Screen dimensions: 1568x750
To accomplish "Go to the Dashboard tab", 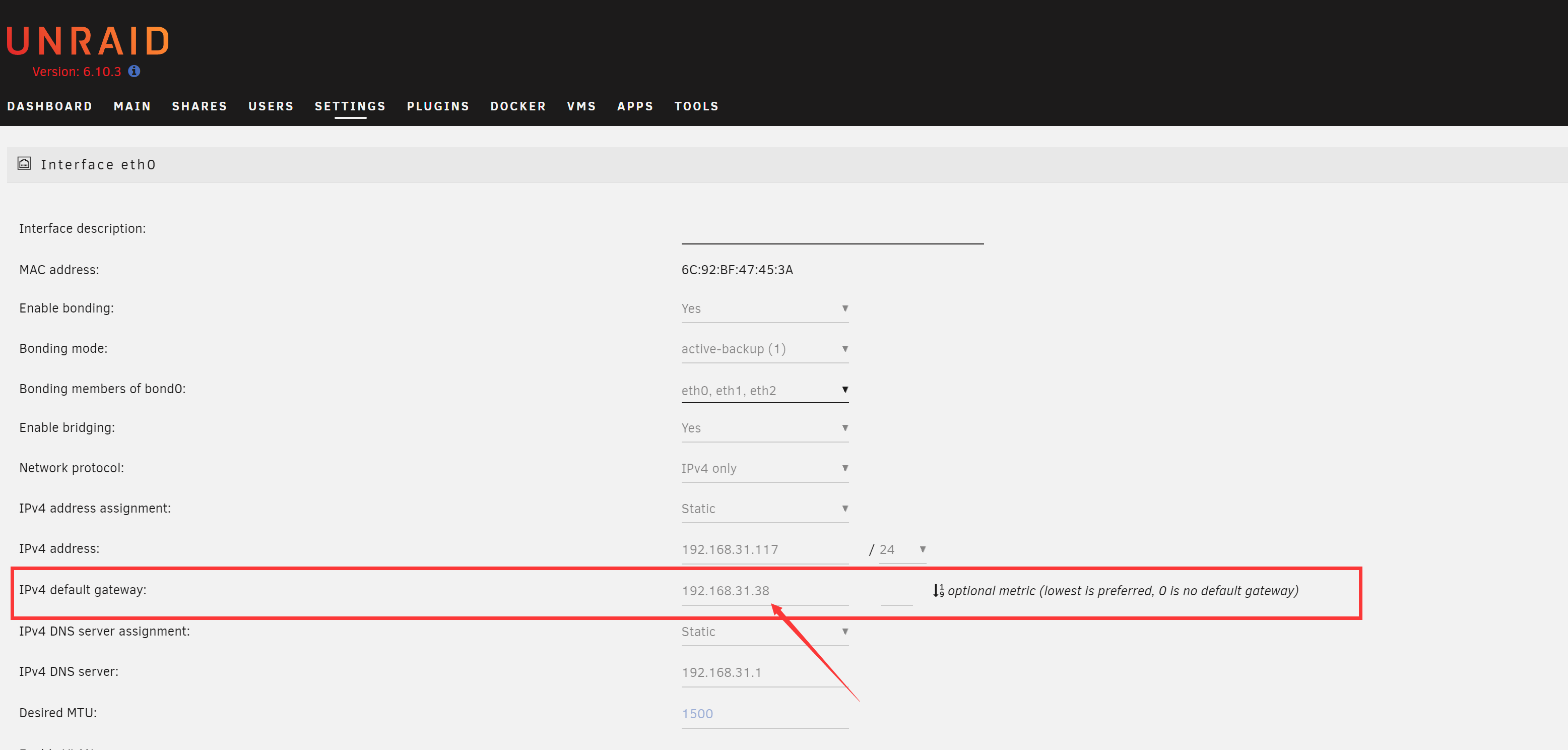I will [x=49, y=106].
